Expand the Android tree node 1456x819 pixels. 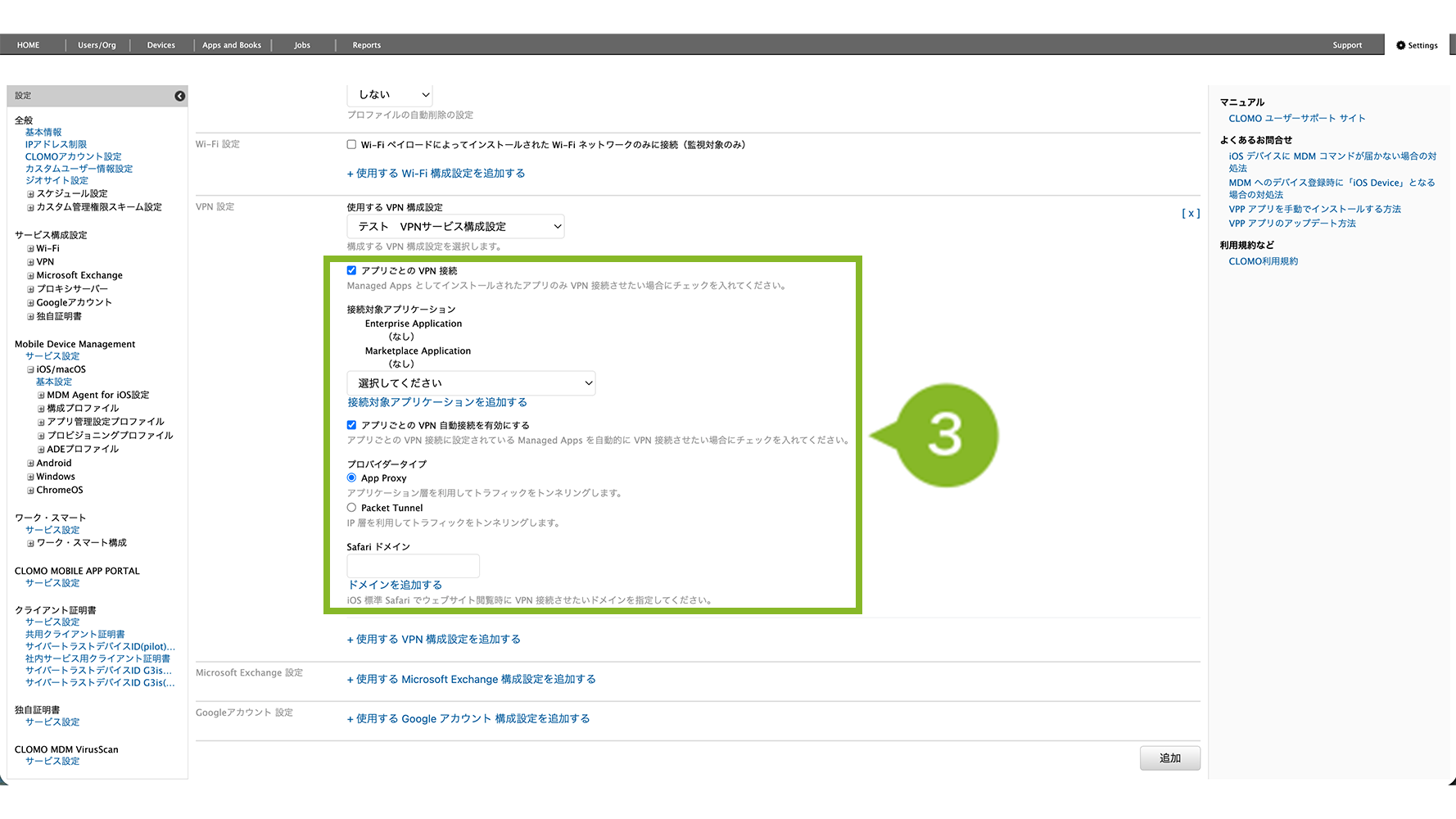[30, 464]
